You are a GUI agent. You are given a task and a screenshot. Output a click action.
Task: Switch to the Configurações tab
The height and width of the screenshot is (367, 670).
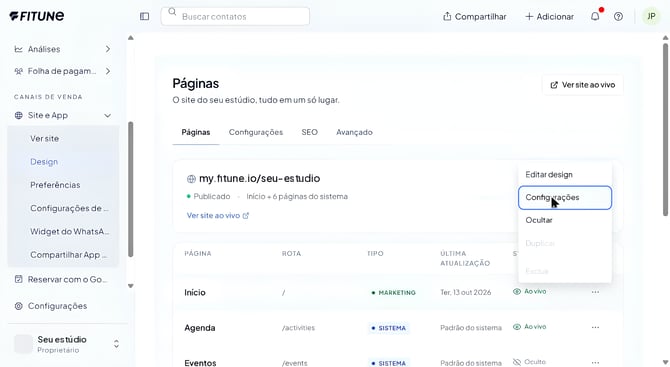[256, 132]
